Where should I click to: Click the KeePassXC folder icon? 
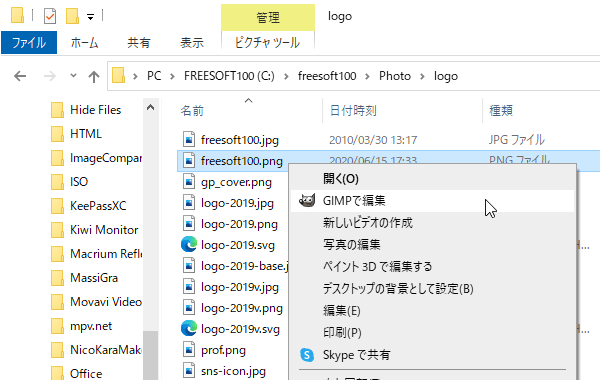coord(57,206)
